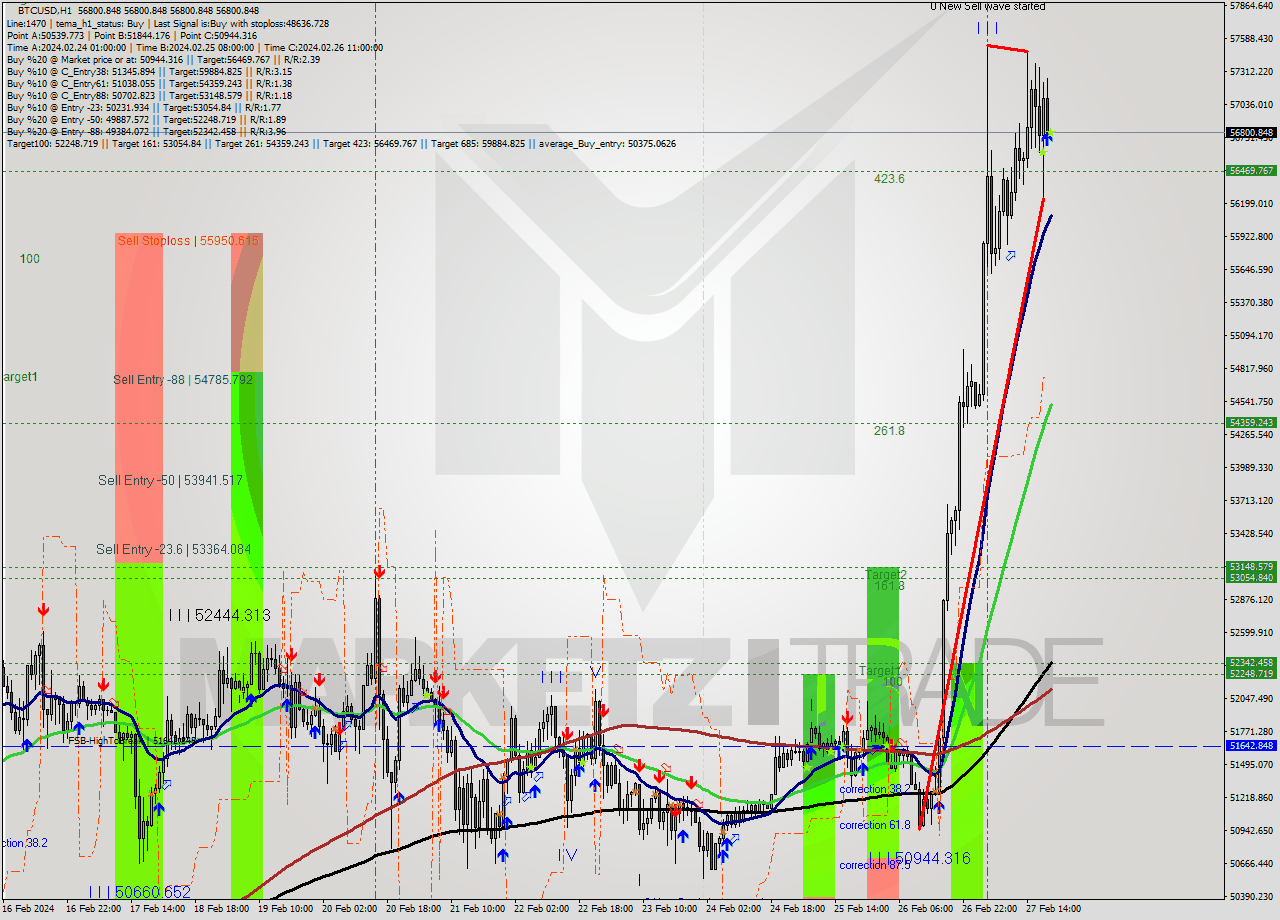Click the 'Buy %10 @ C_Entry88' line

(x=149, y=95)
